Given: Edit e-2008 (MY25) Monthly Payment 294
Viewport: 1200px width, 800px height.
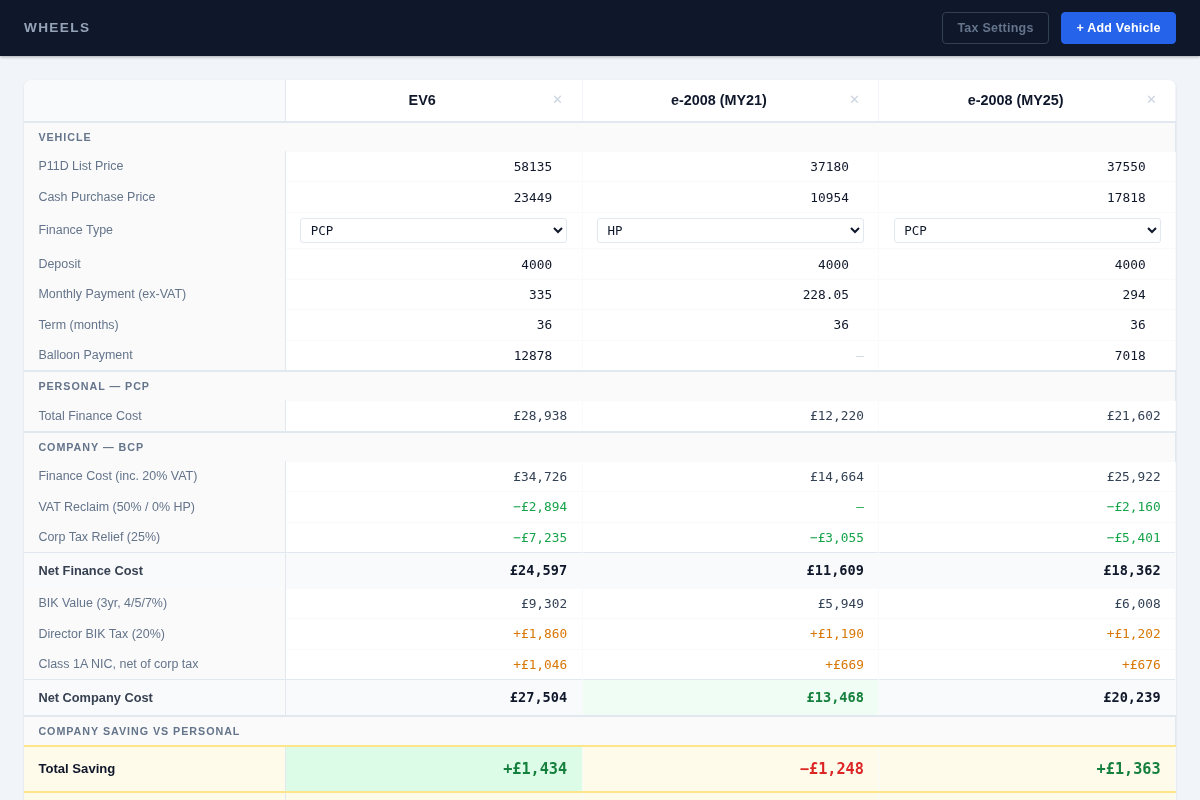Looking at the screenshot, I should pyautogui.click(x=1027, y=294).
